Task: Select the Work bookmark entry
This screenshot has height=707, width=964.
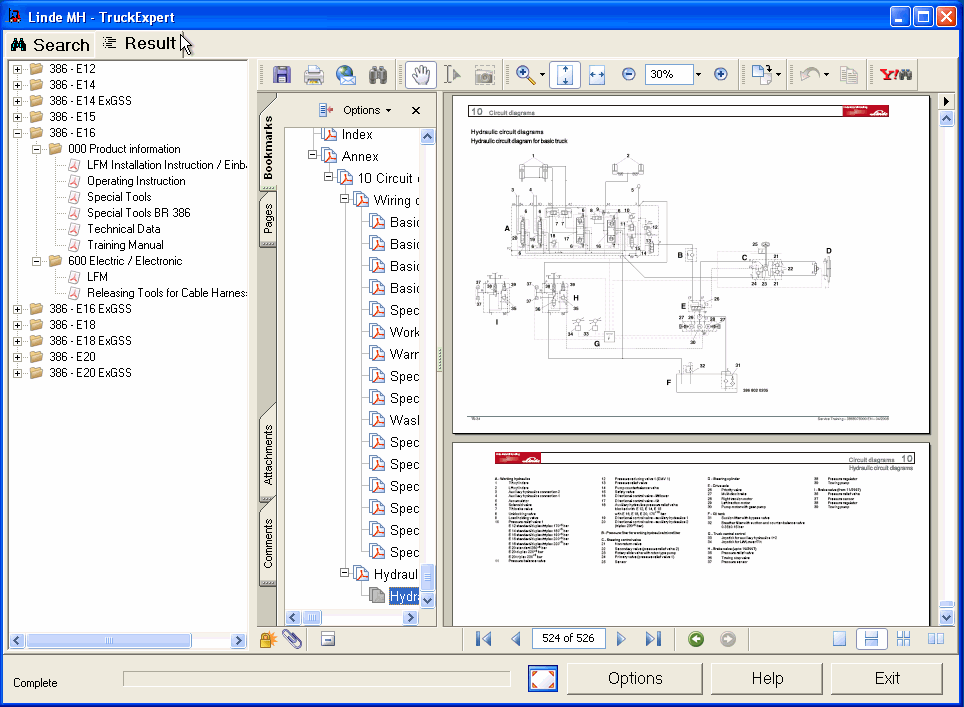Action: [x=405, y=333]
